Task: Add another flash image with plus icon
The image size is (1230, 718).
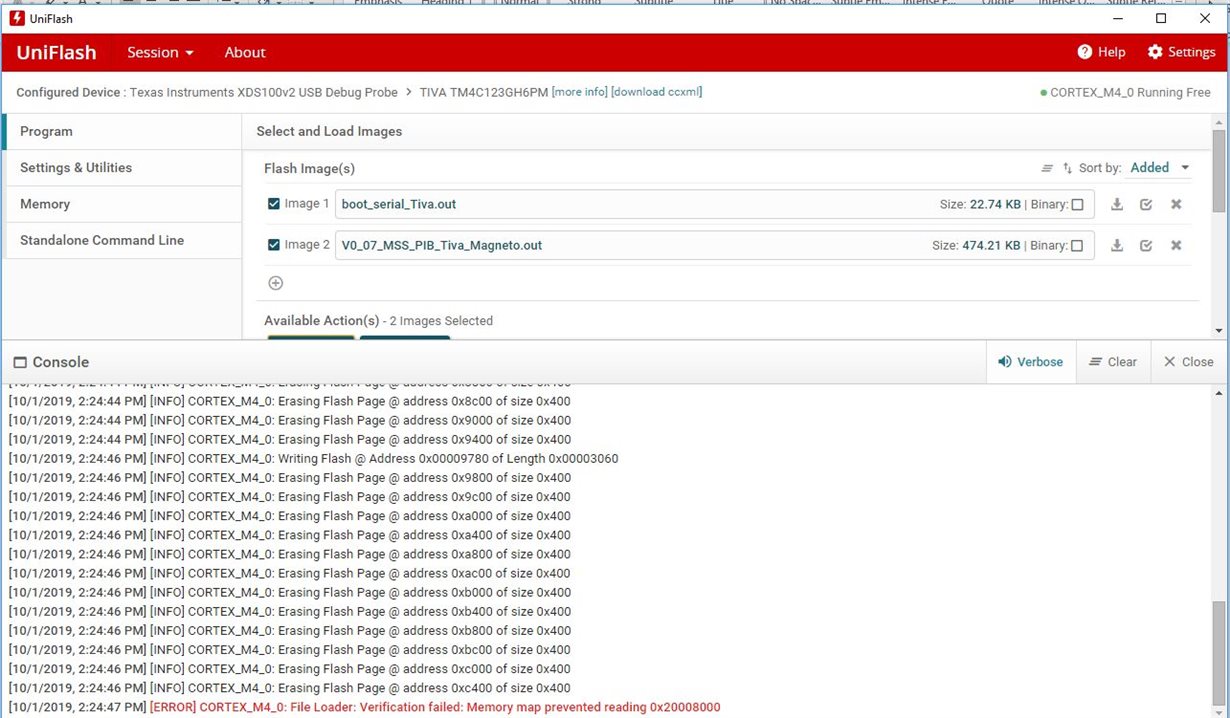Action: [276, 283]
